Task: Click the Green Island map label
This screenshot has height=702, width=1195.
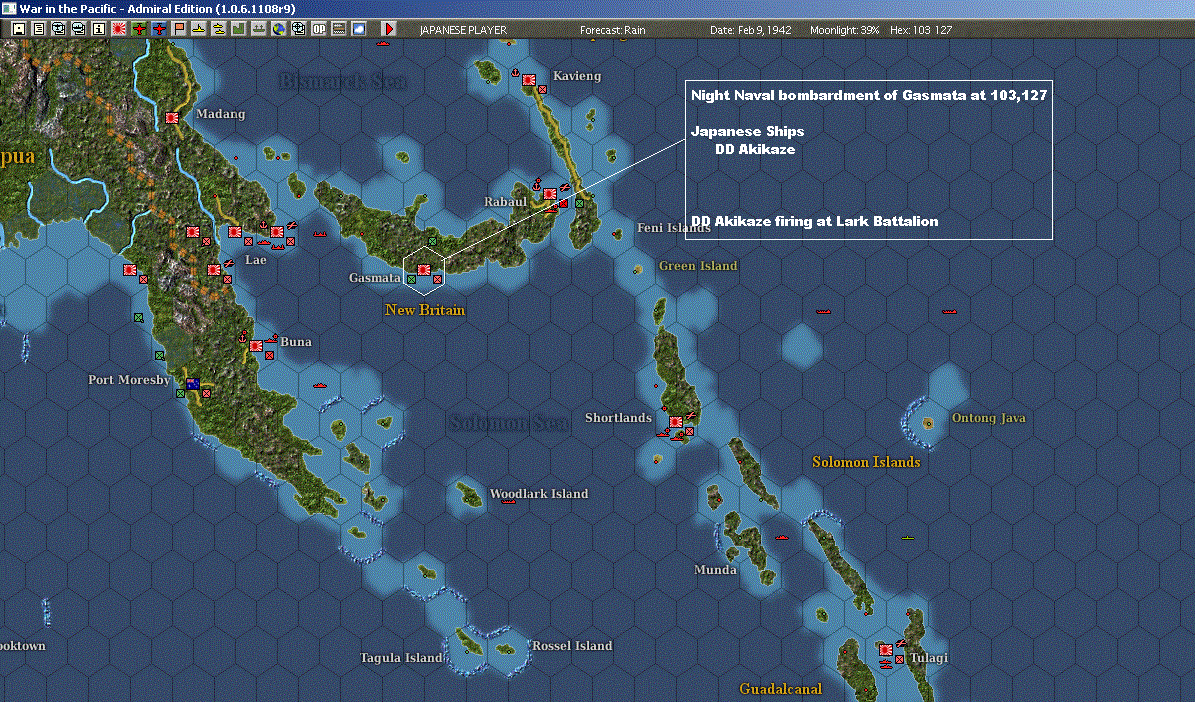Action: click(x=698, y=265)
